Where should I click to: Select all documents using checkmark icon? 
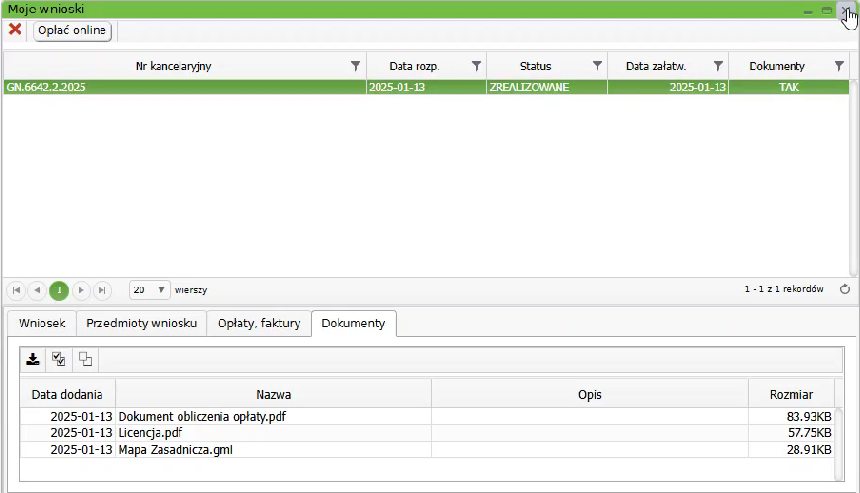coord(59,360)
